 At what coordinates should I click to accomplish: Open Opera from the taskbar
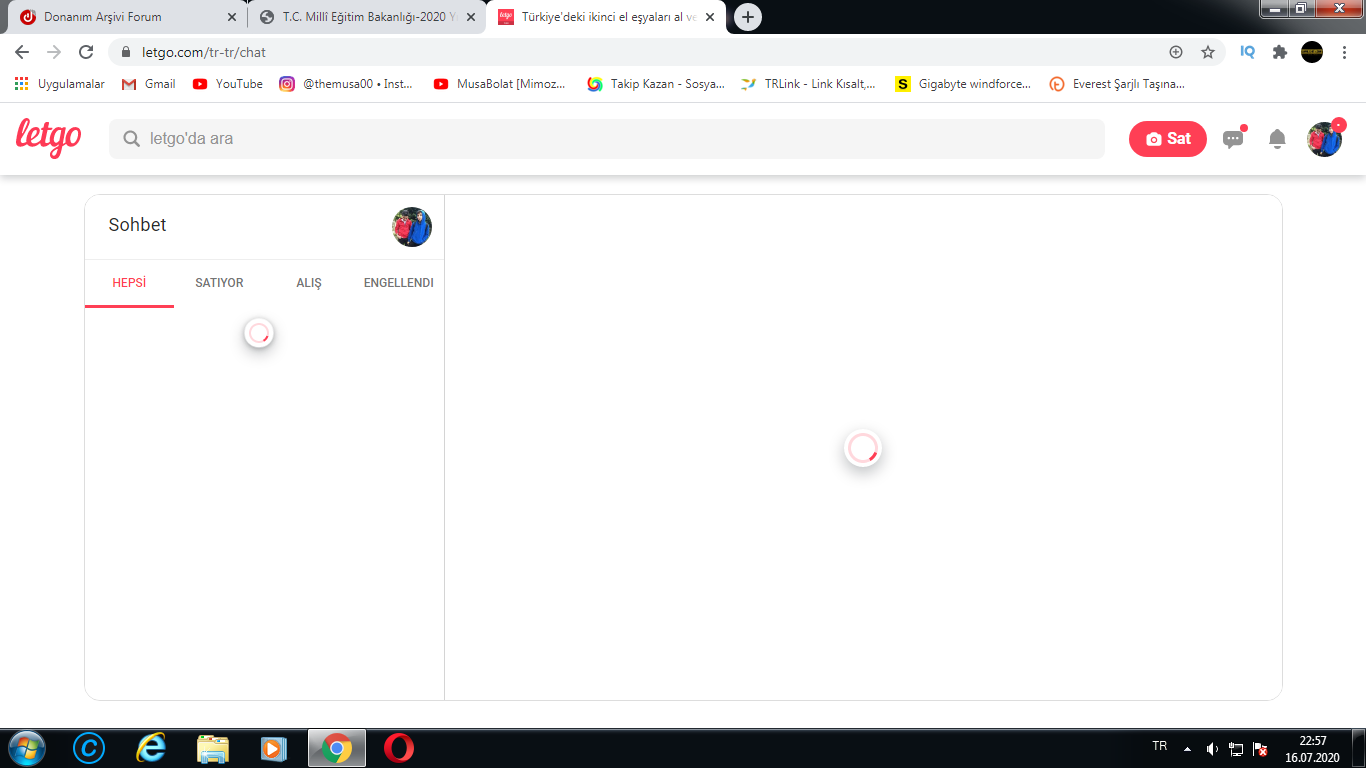[399, 748]
